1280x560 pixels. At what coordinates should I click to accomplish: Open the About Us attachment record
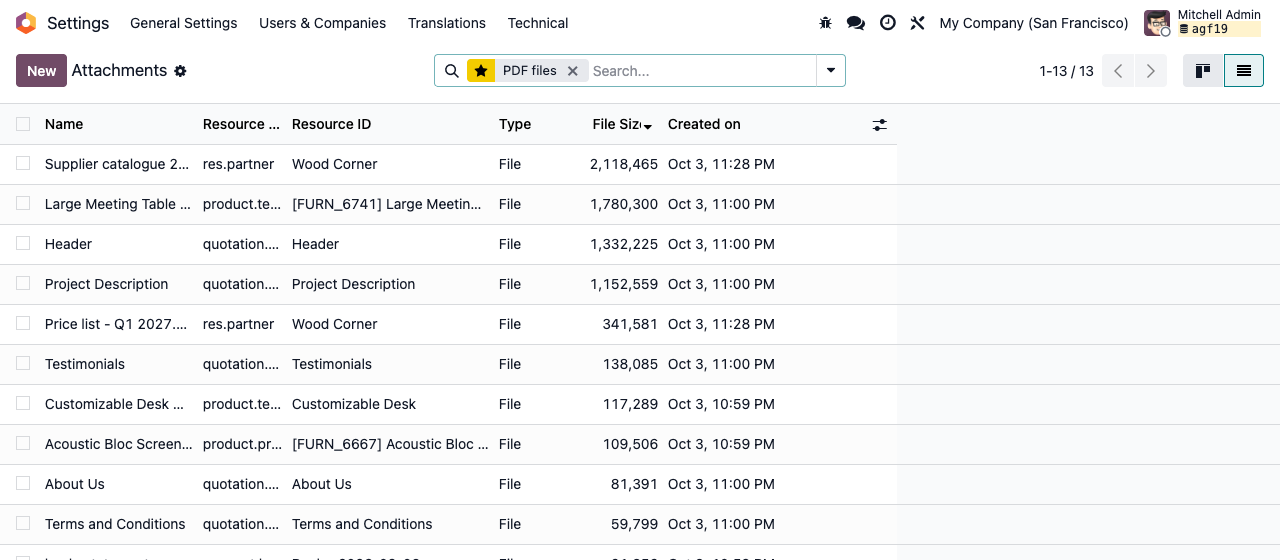click(75, 484)
